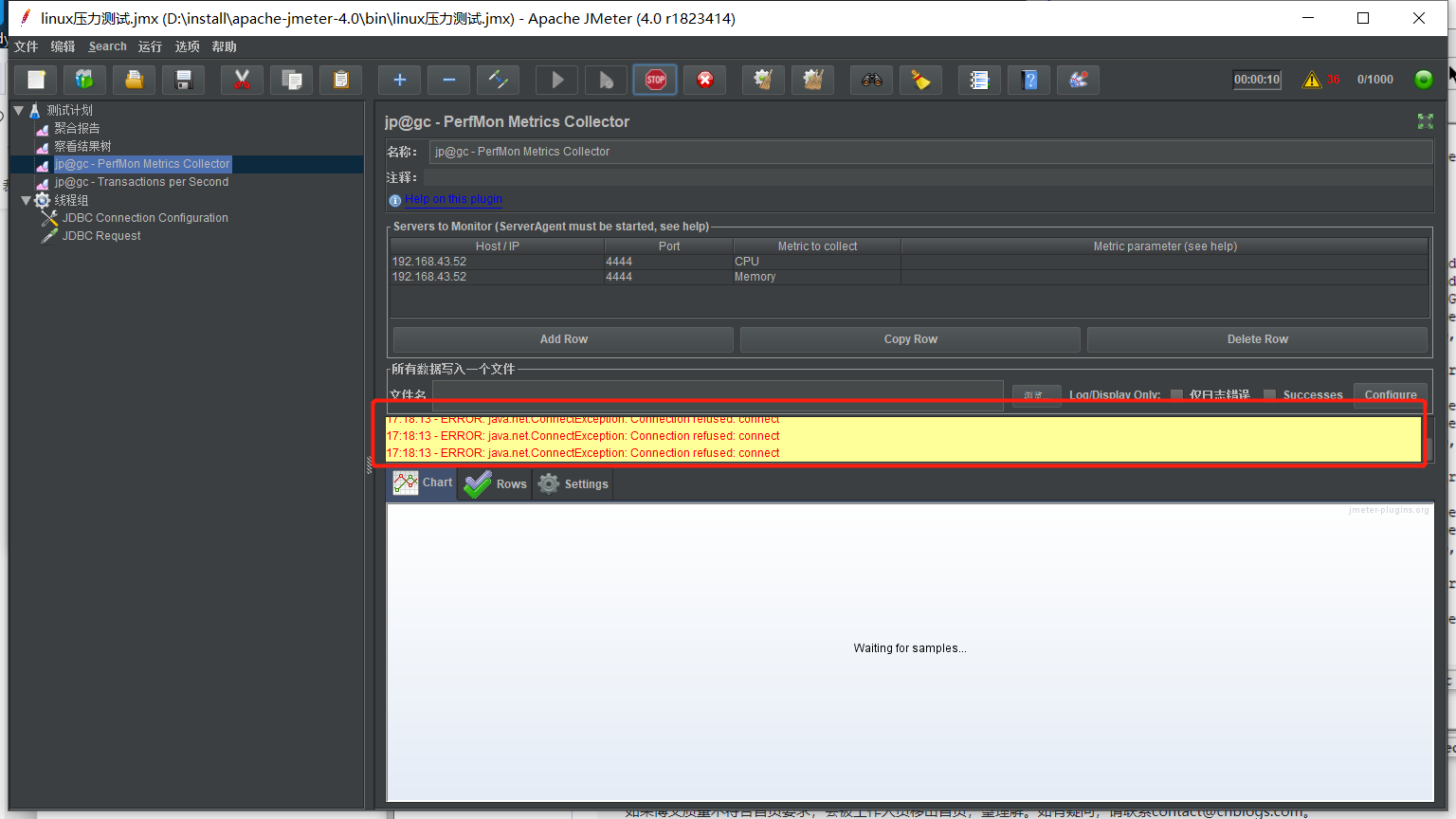Collapse the 线程组 tree node
1456x819 pixels.
click(x=26, y=200)
